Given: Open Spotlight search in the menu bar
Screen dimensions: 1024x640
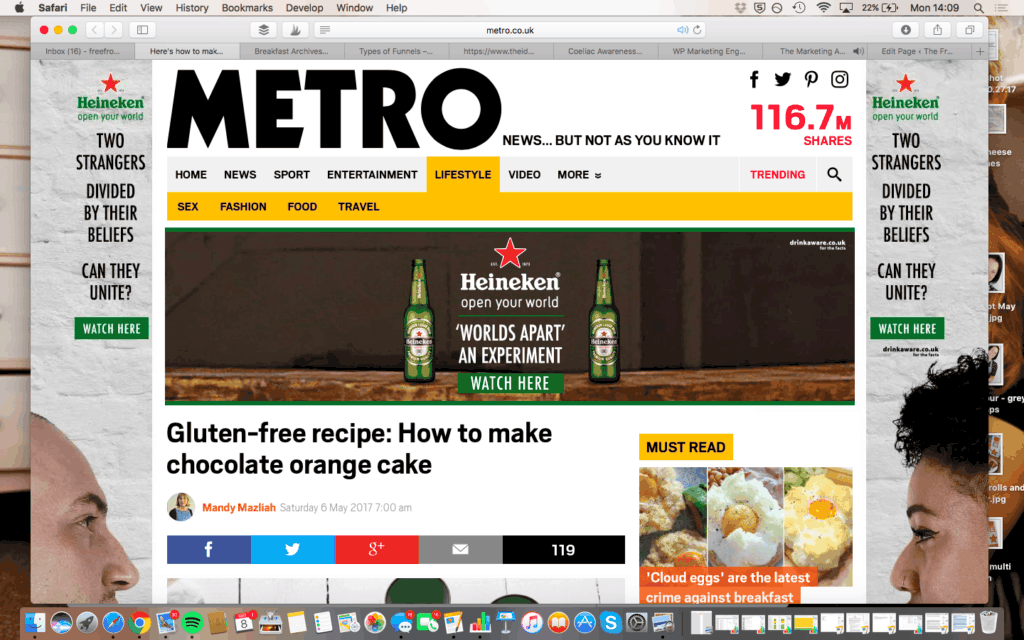Looking at the screenshot, I should coord(978,8).
